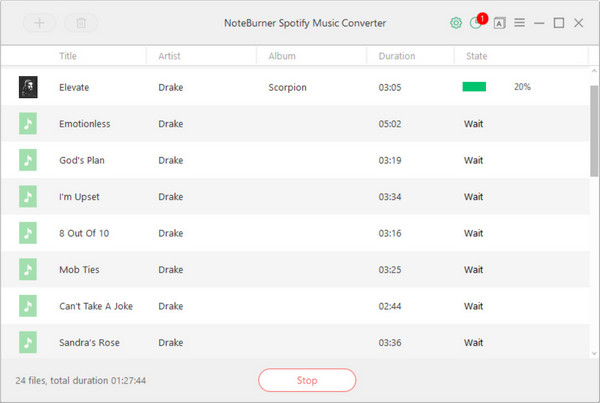Image resolution: width=600 pixels, height=403 pixels.
Task: Click the 03:25 duration of Mob Ties
Action: [x=390, y=269]
